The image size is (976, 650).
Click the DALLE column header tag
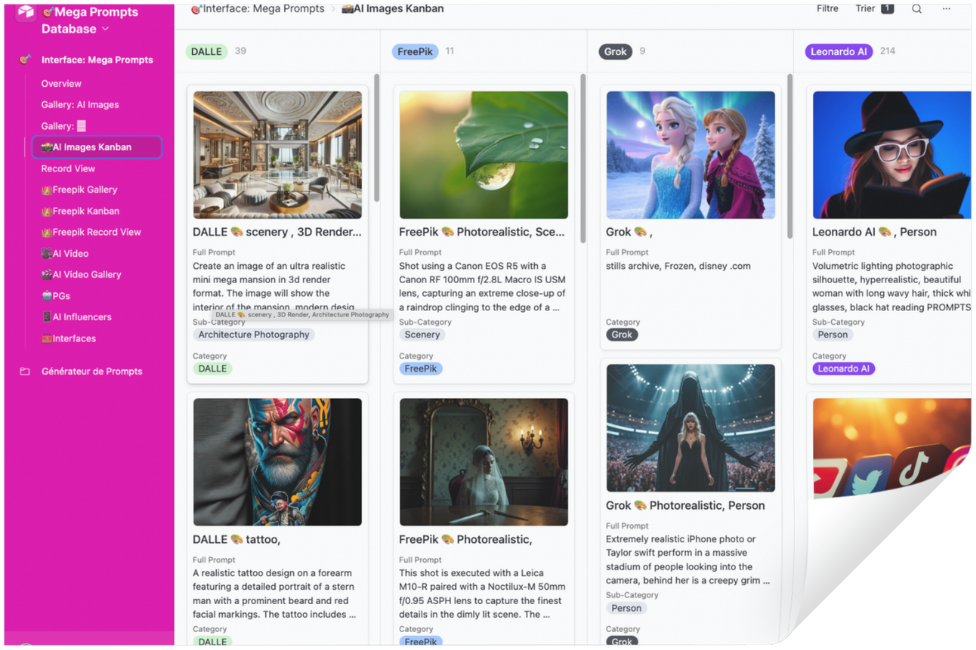coord(206,51)
